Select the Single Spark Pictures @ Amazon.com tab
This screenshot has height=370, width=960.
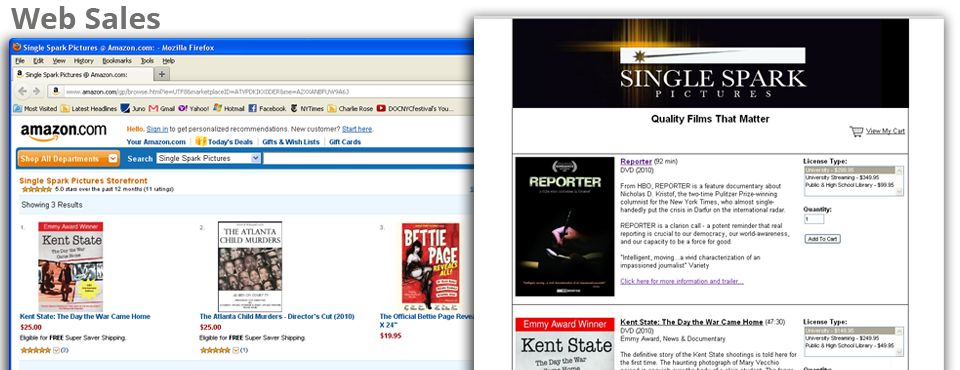pyautogui.click(x=83, y=74)
